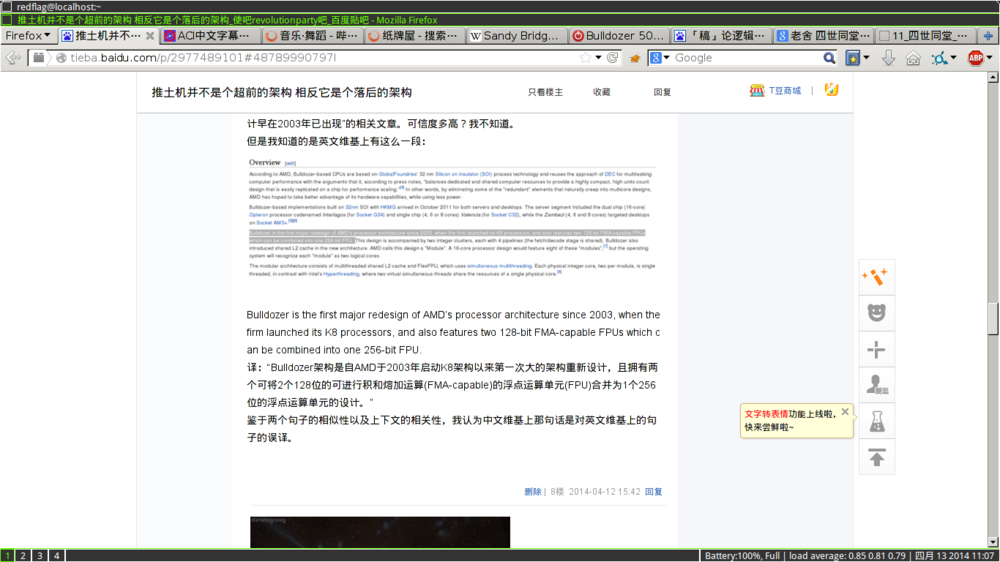Switch to the 音乐·舞蹈 tab
This screenshot has height=562, width=1000.
coord(313,36)
